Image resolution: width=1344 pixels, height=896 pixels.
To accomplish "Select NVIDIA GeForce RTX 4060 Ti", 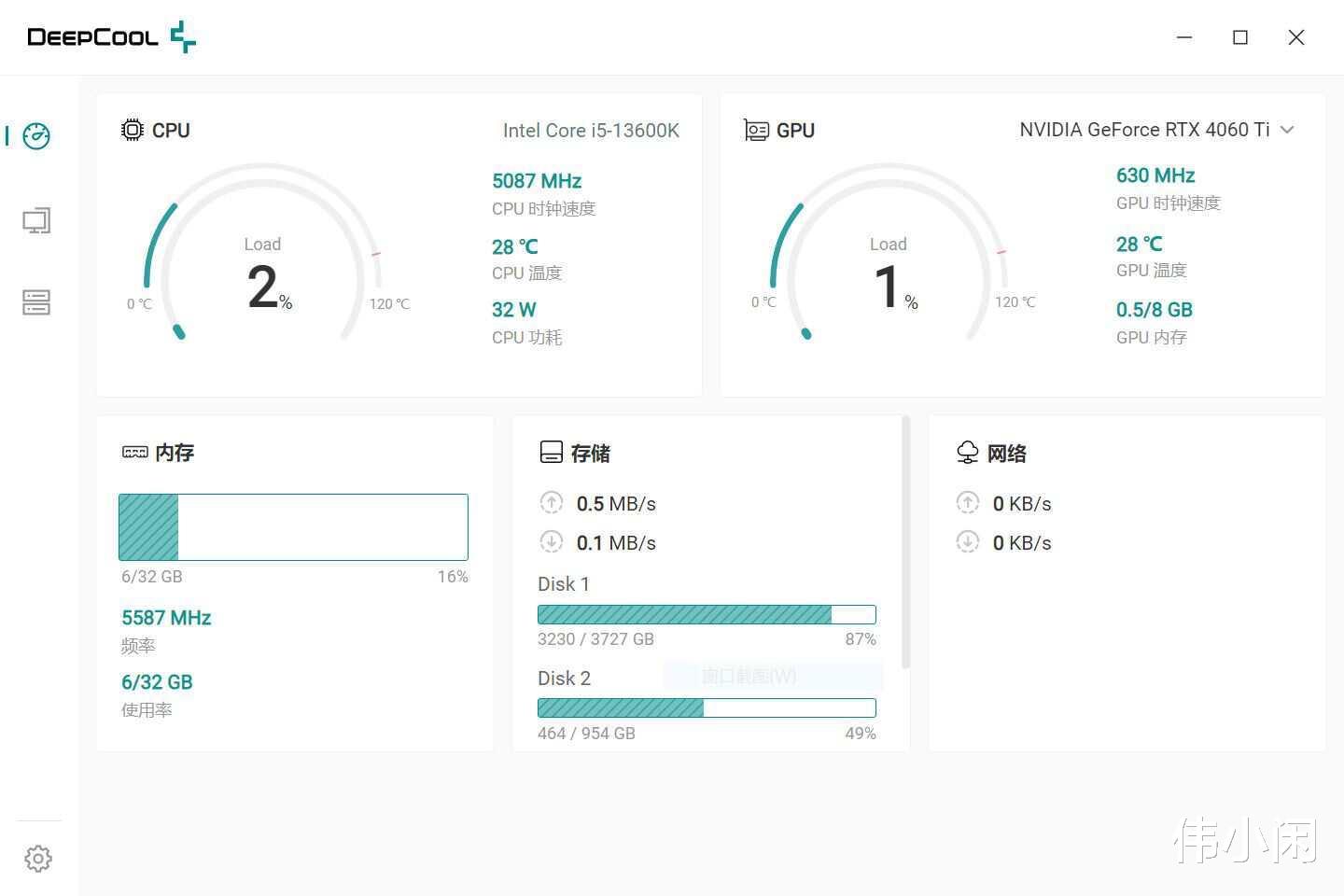I will click(x=1144, y=130).
